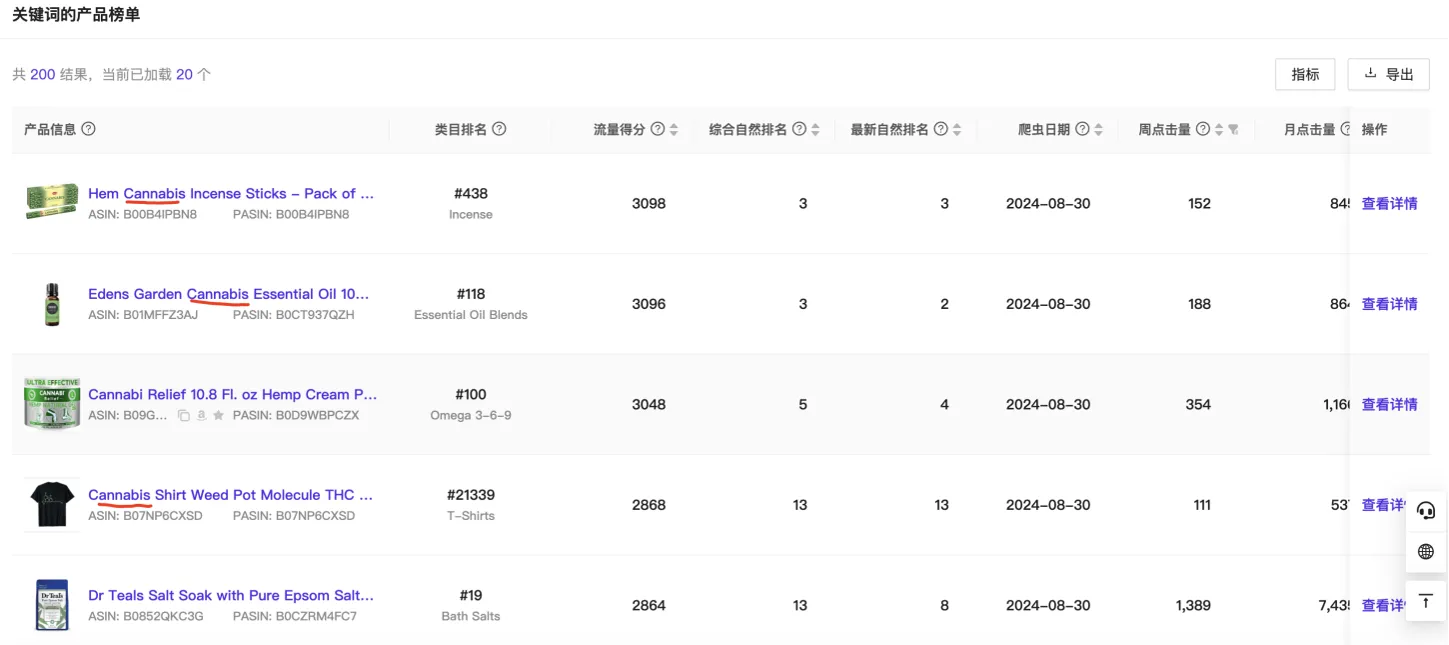Click the headset customer support icon

1424,509
